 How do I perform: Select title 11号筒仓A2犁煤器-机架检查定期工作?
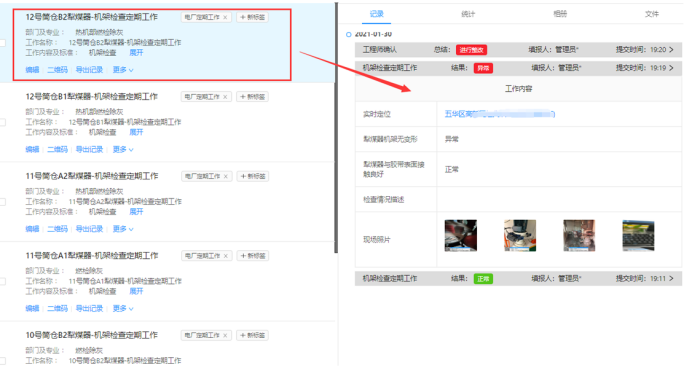[91, 176]
